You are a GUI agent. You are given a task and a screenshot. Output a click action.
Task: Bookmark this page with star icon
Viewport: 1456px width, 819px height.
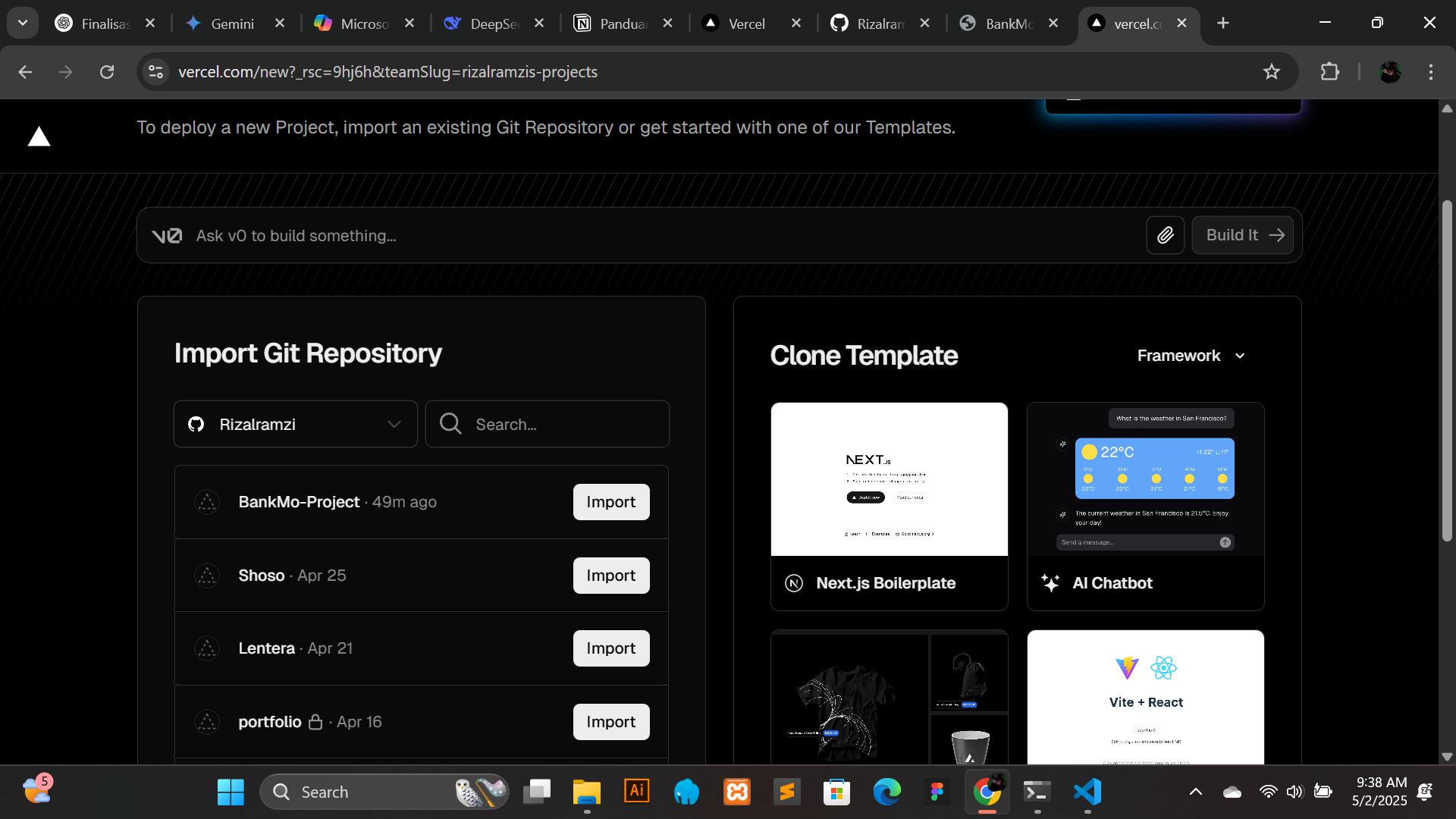[1272, 72]
